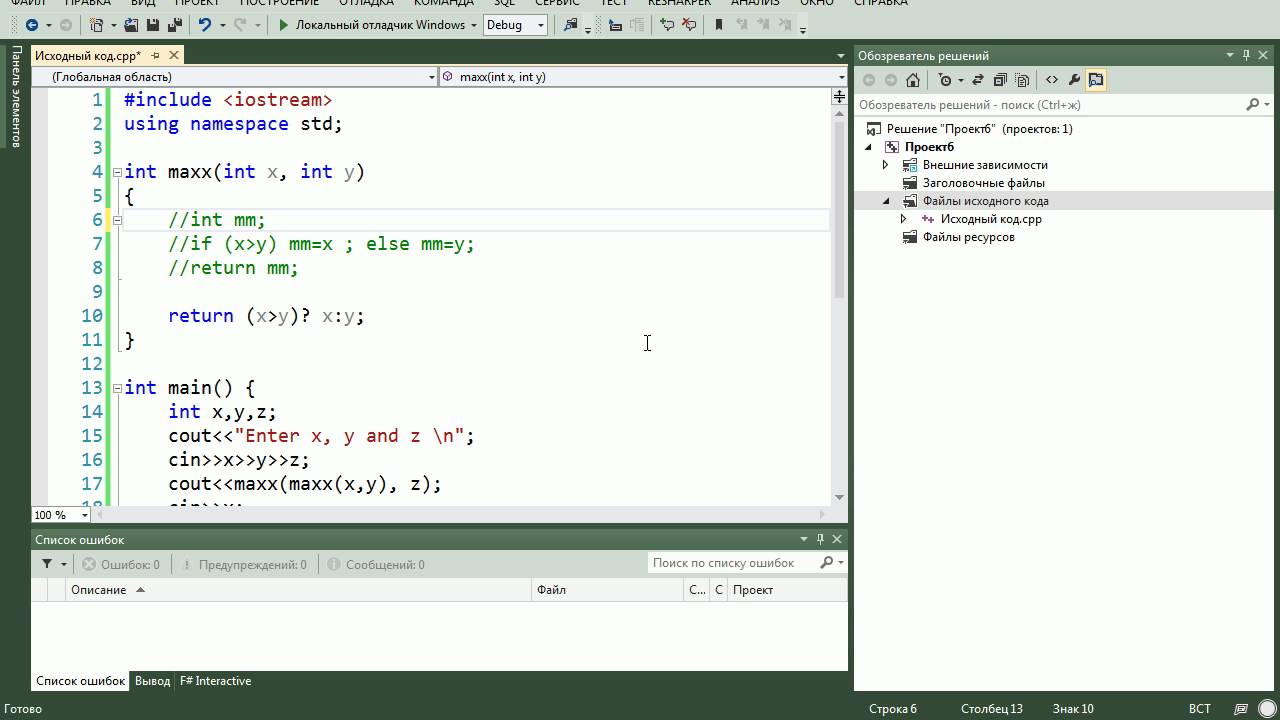The width and height of the screenshot is (1280, 720).
Task: Open Properties via the wrench icon
Action: [1074, 80]
